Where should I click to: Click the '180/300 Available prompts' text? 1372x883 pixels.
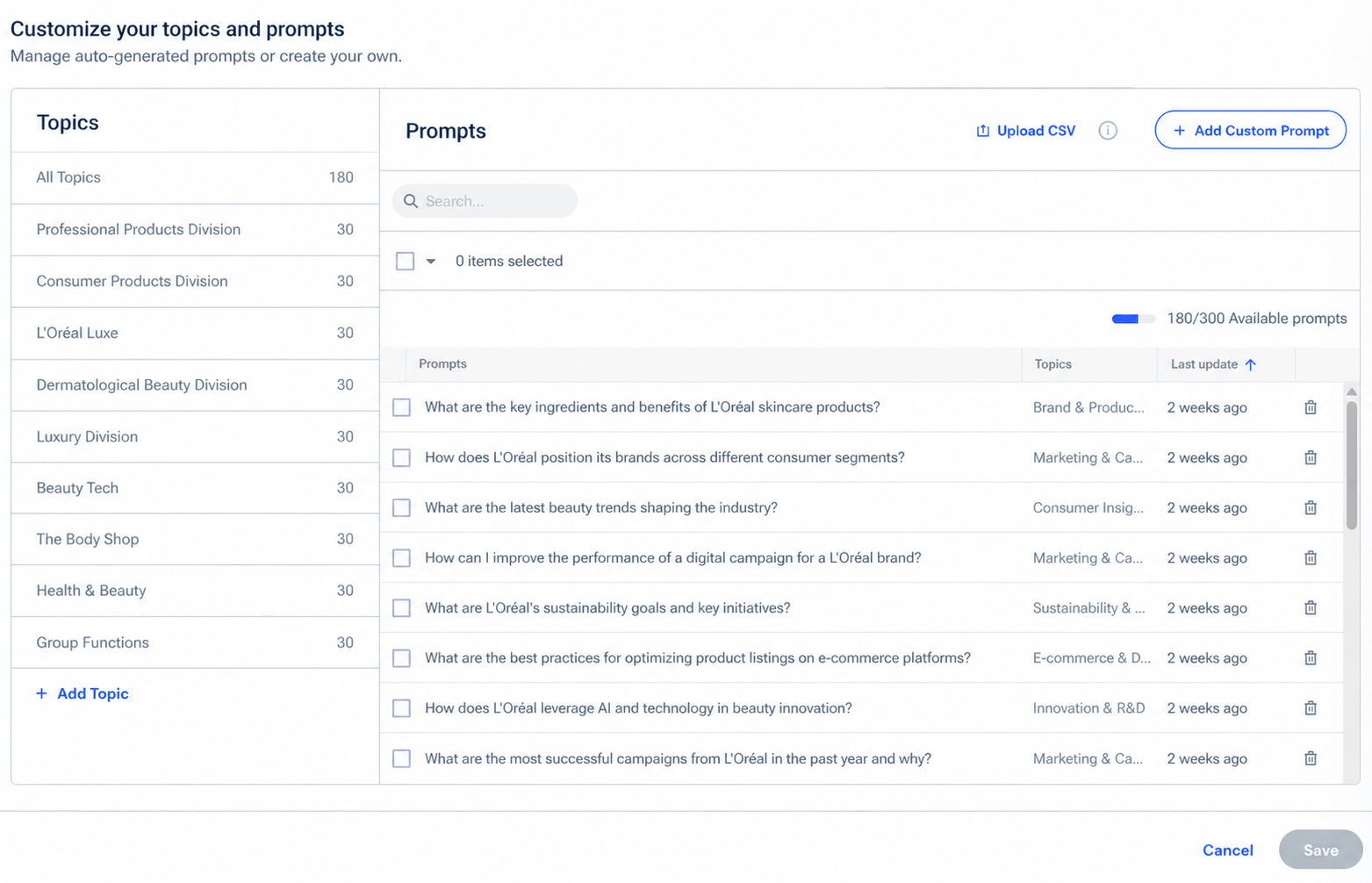pyautogui.click(x=1256, y=319)
